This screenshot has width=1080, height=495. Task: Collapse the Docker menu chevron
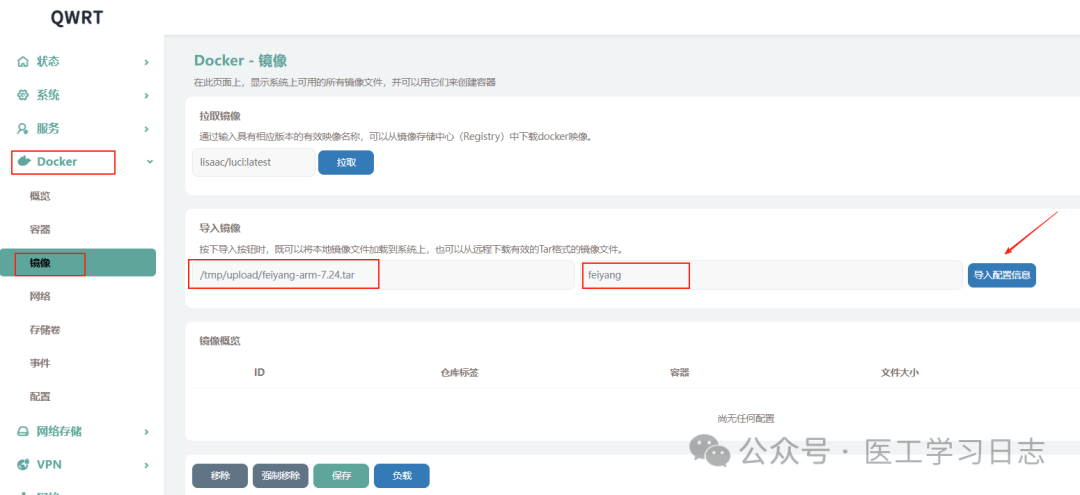[x=149, y=162]
